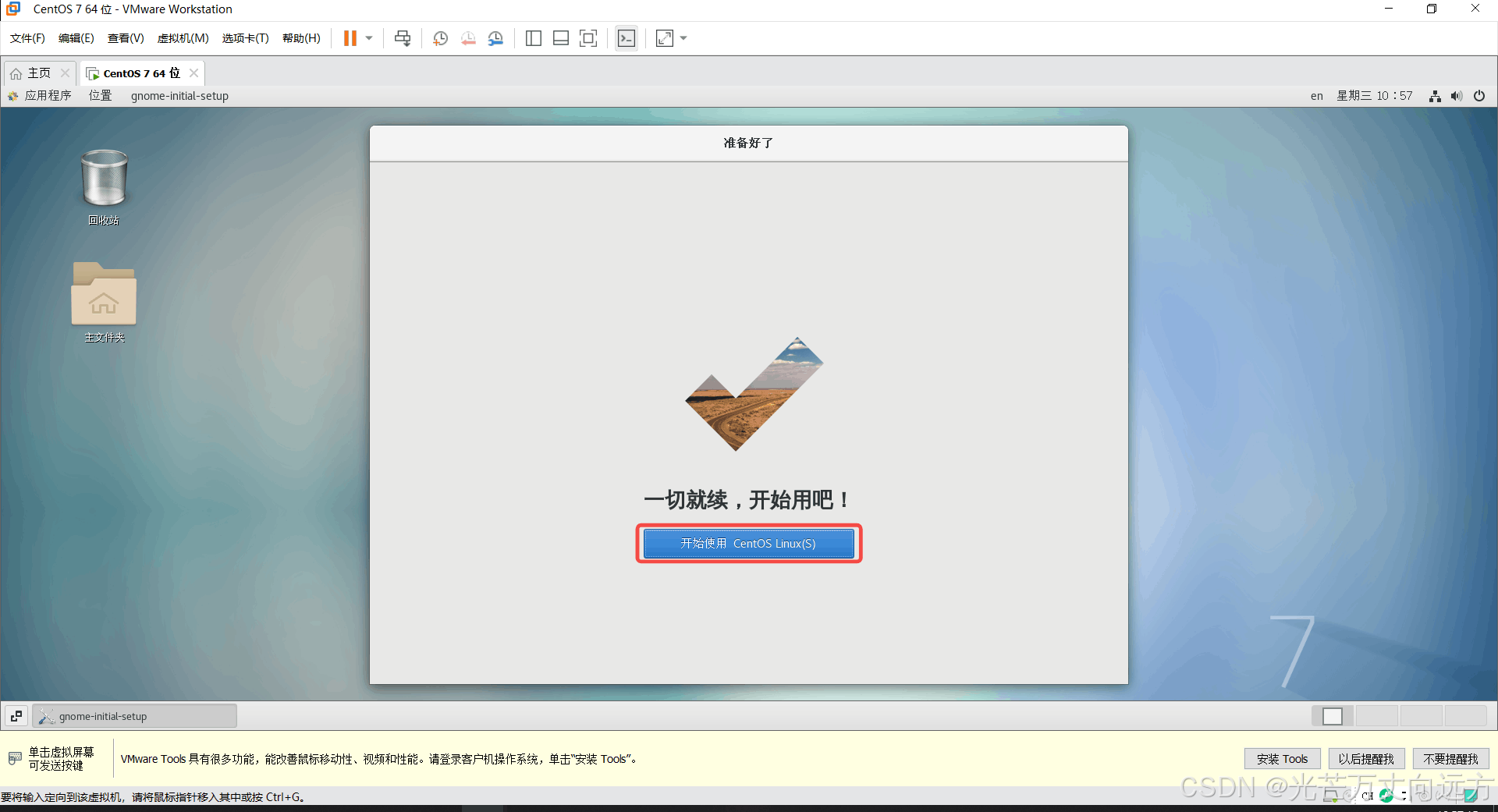Minimize the VMware Workstation window
The width and height of the screenshot is (1498, 812).
pyautogui.click(x=1389, y=9)
